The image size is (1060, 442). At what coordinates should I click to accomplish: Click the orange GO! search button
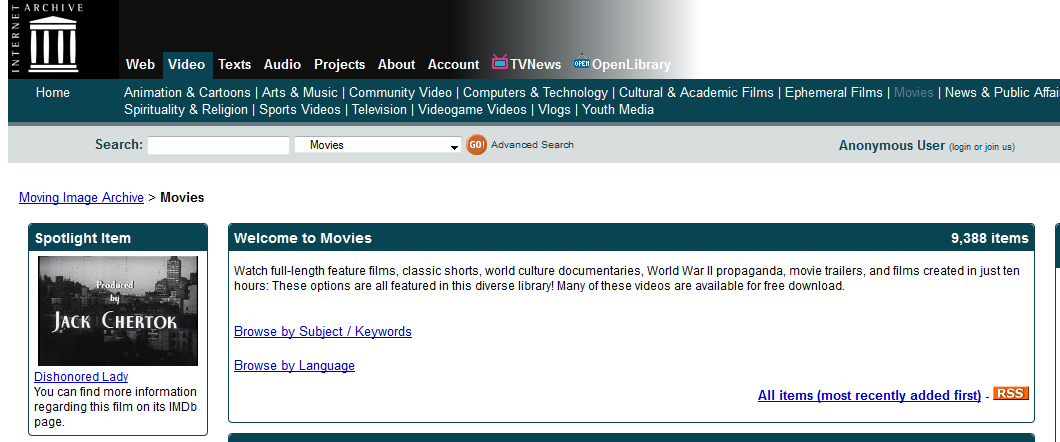[x=476, y=145]
